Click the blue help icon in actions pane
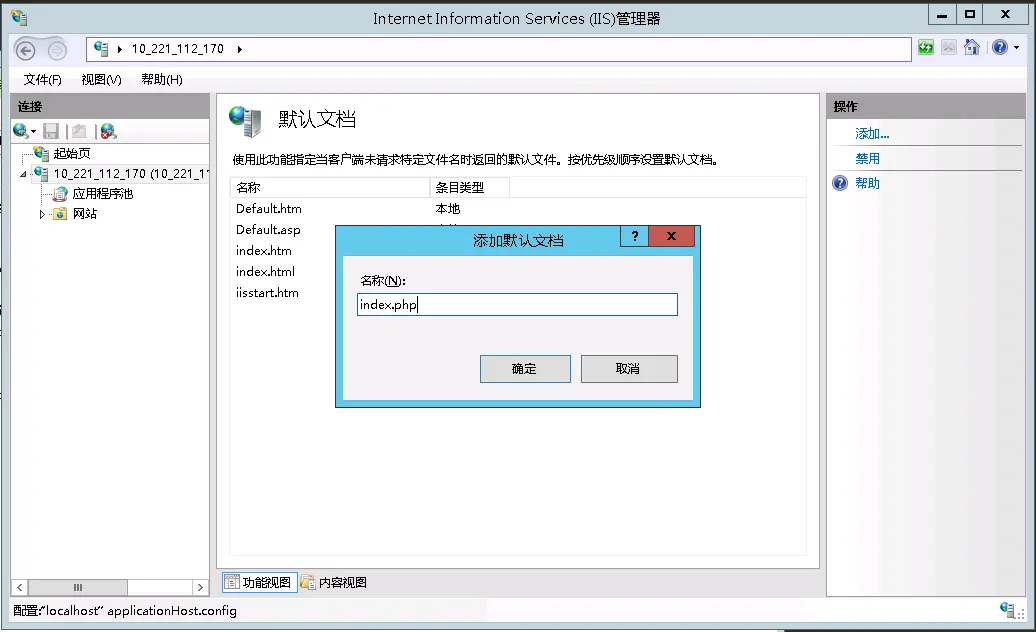Screen dimensions: 1036x632 tap(840, 184)
